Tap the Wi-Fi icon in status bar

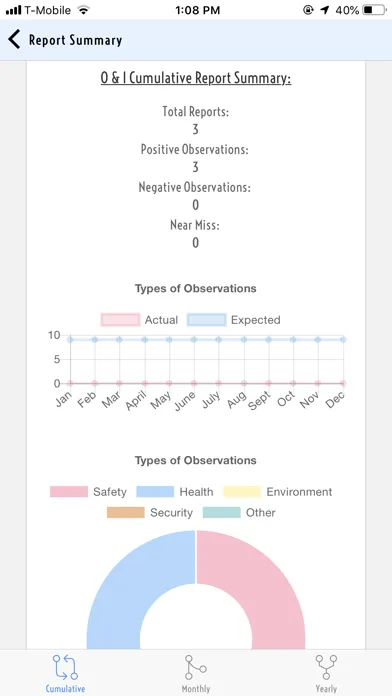[83, 10]
